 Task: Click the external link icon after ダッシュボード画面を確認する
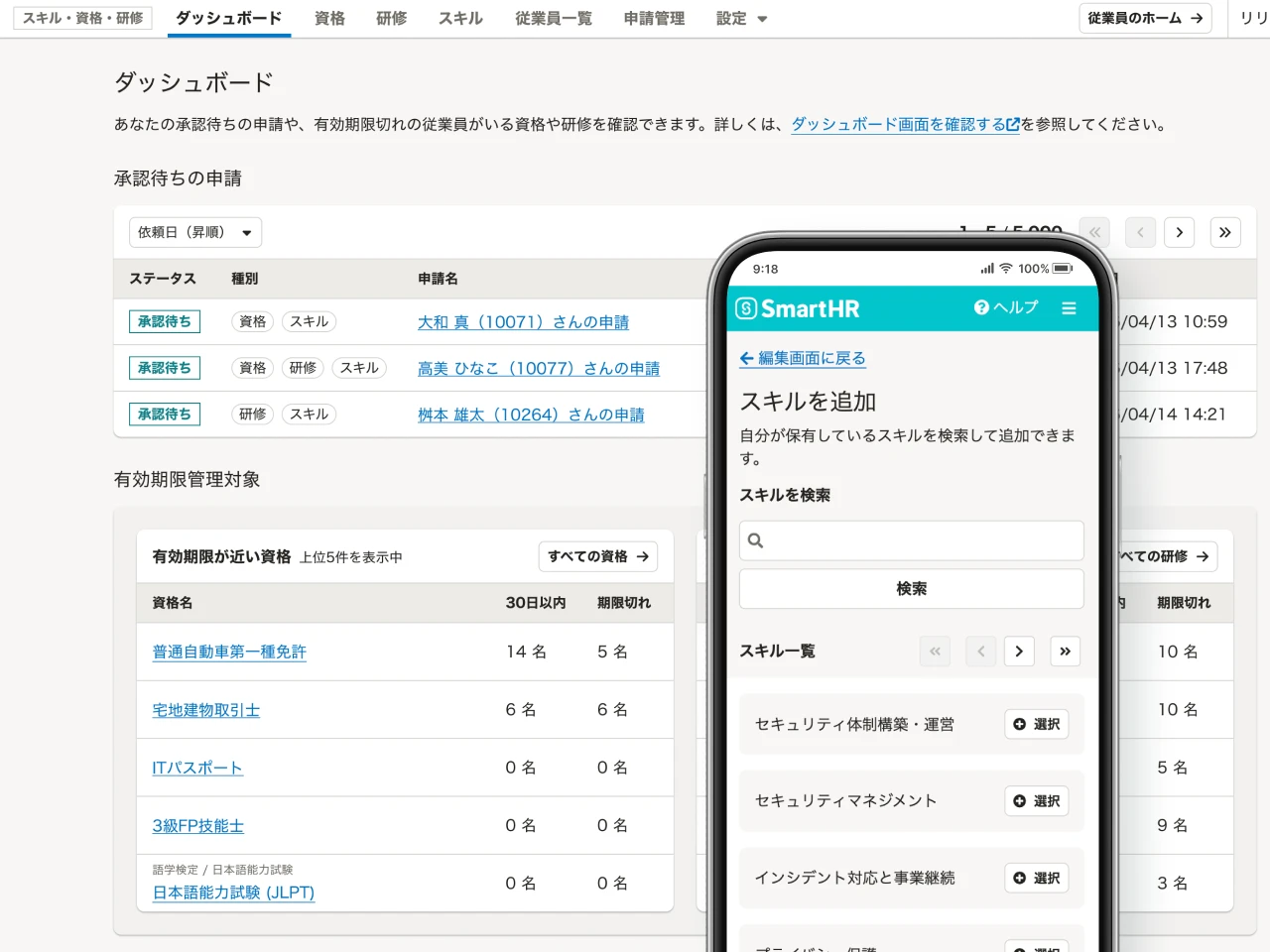(x=1012, y=124)
